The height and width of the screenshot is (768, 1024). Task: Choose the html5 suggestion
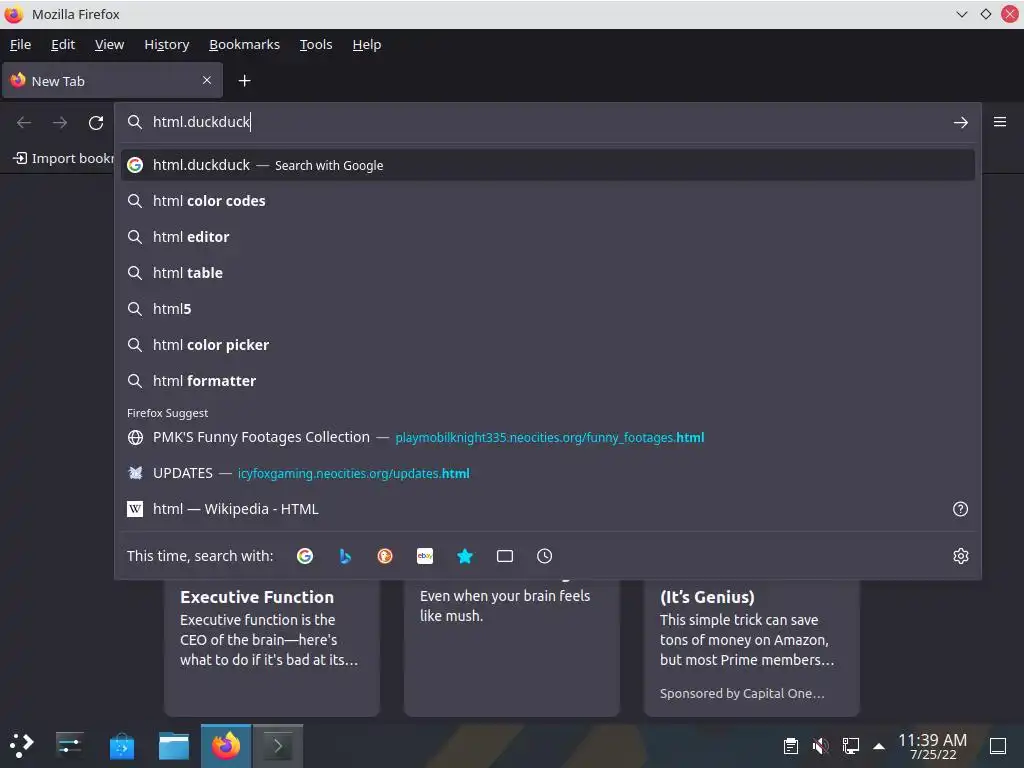(x=547, y=309)
